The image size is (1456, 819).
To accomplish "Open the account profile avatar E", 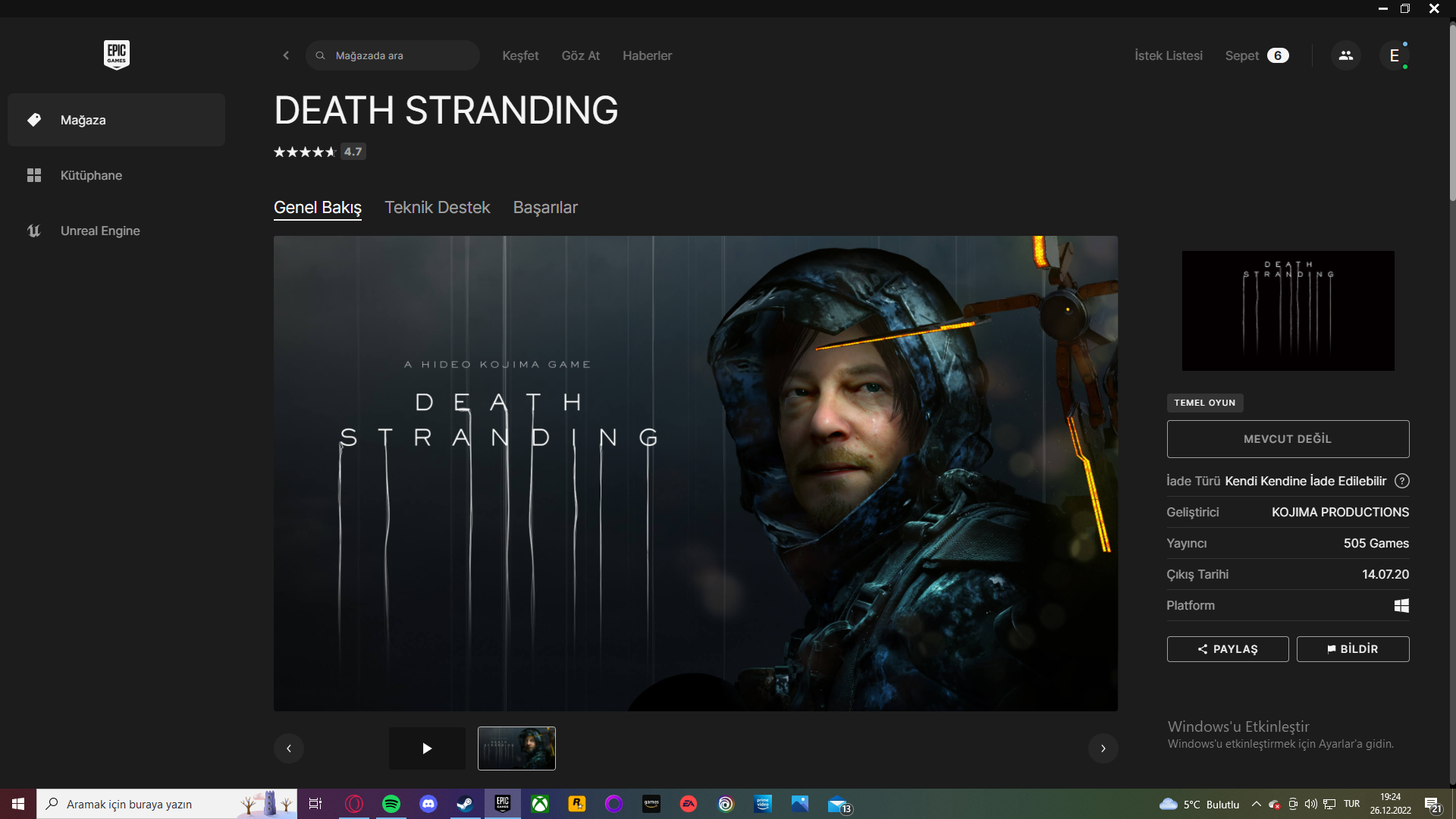I will [x=1394, y=55].
